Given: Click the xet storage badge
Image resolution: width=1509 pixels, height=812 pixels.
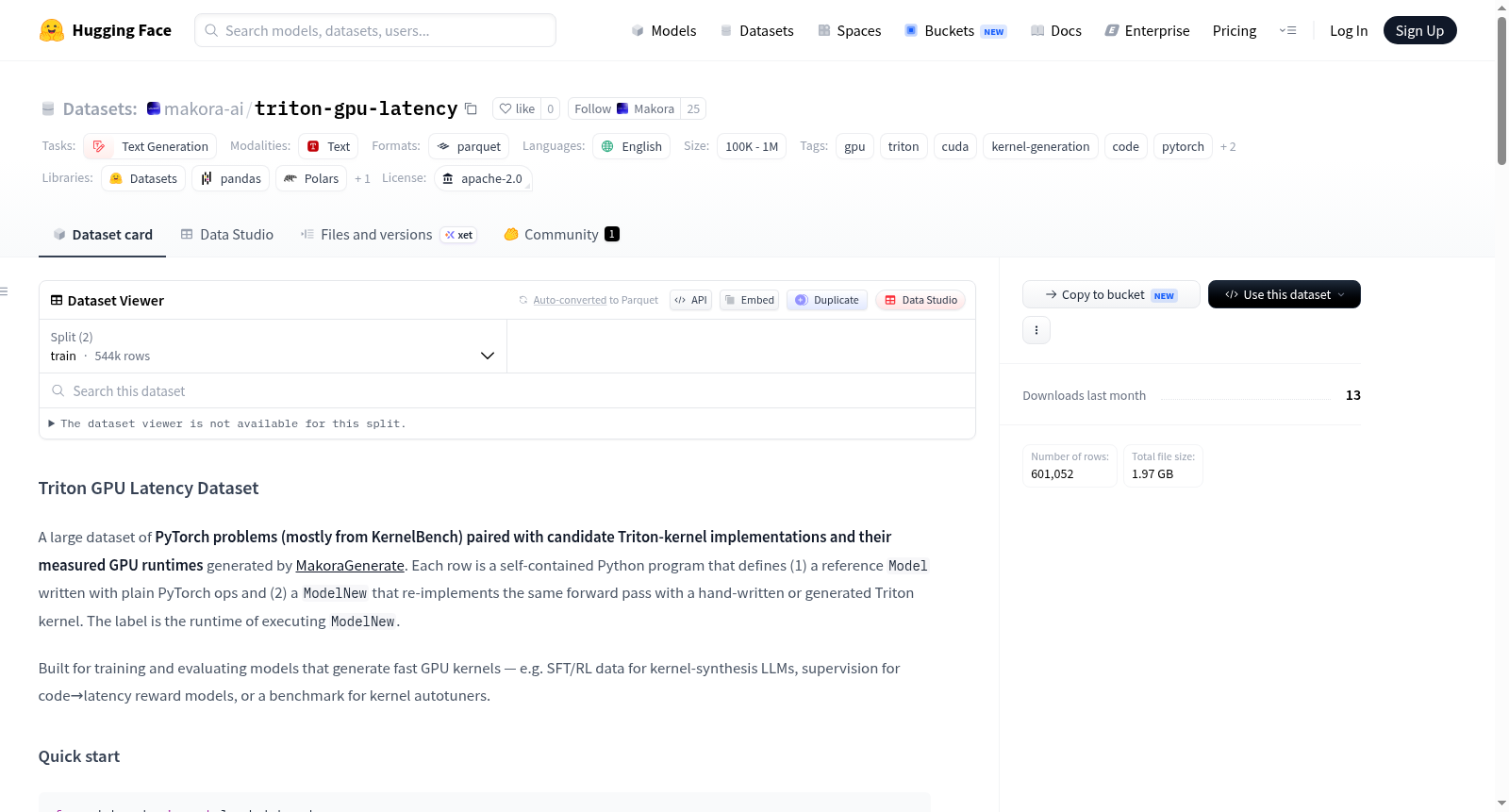Looking at the screenshot, I should (459, 235).
